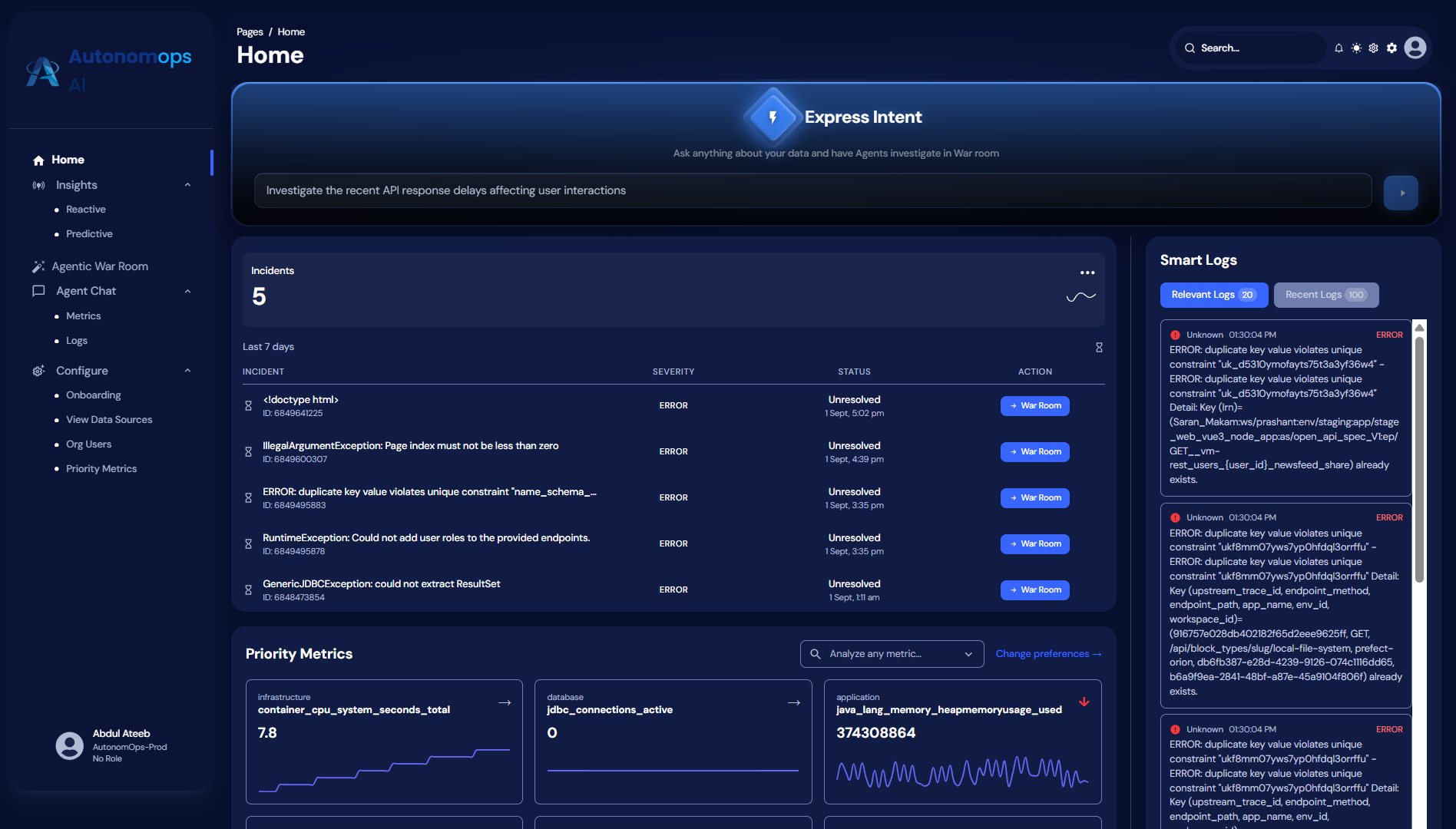This screenshot has height=829, width=1456.
Task: Open War Room for duplicate key incident
Action: pos(1034,498)
